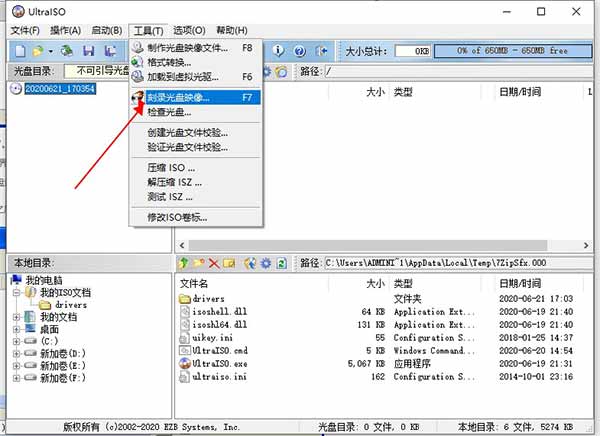Click the Rename folder icon in local toolbar
Image resolution: width=600 pixels, height=436 pixels.
(229, 263)
